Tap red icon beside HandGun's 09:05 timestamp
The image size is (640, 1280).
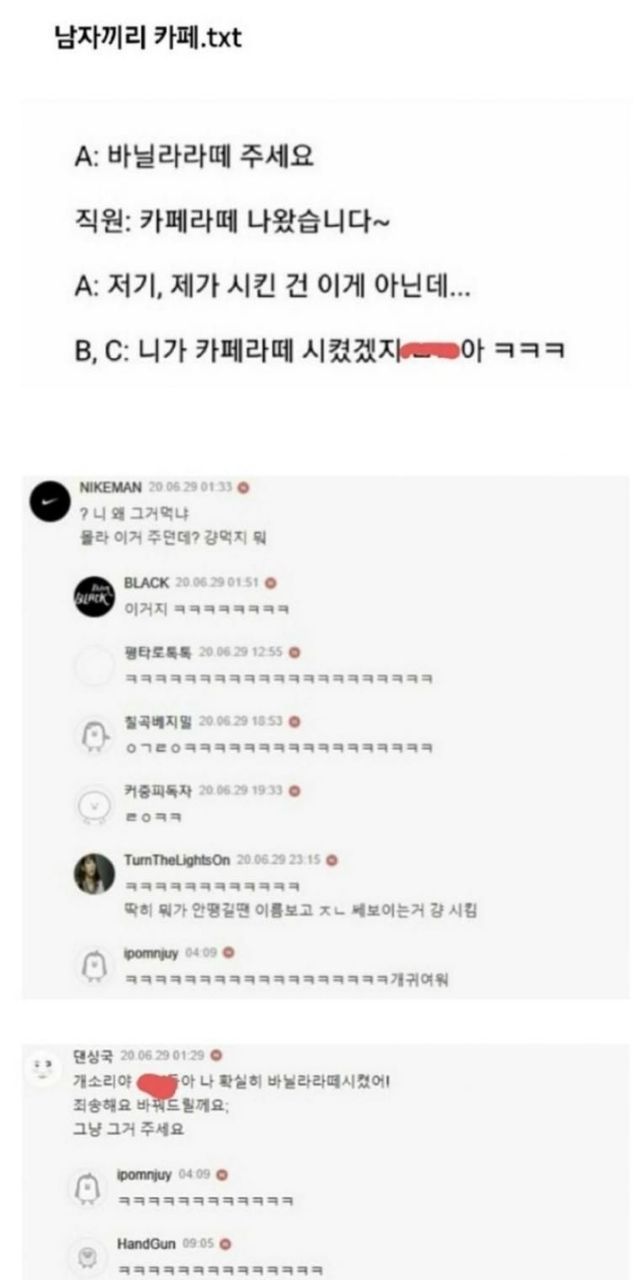tap(226, 1244)
